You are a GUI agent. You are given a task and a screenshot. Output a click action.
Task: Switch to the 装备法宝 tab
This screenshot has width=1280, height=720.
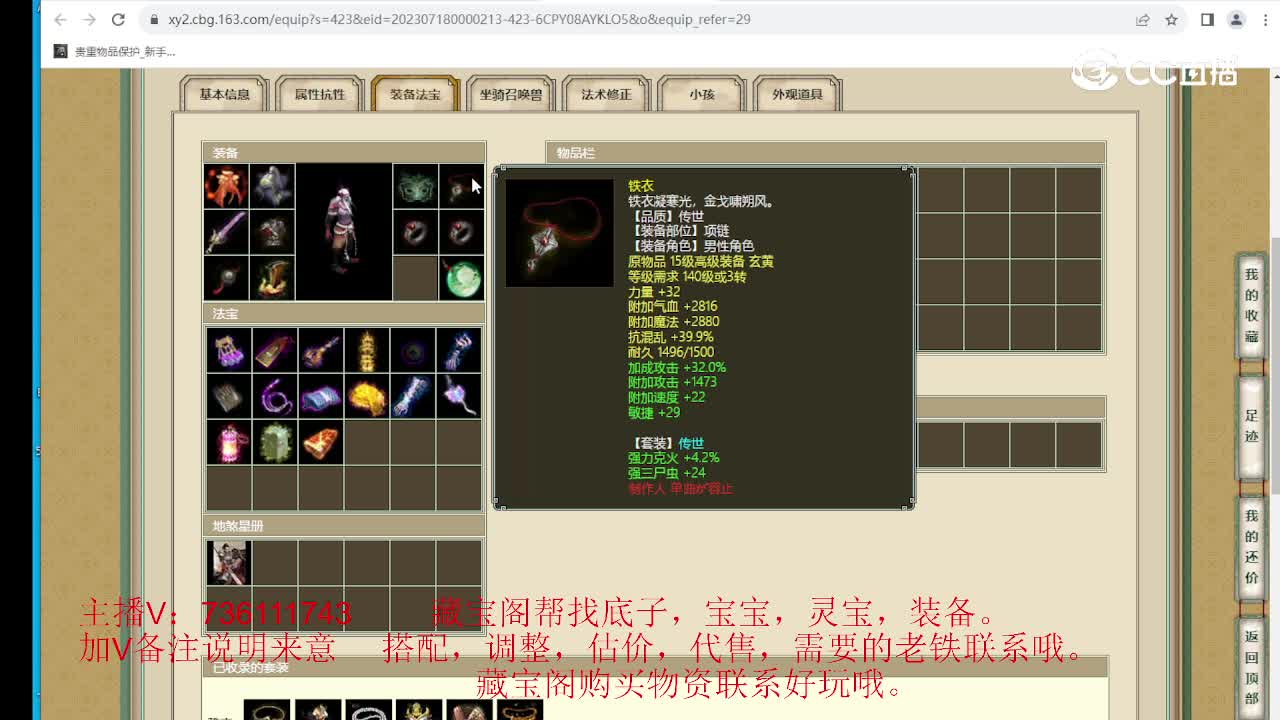tap(415, 94)
